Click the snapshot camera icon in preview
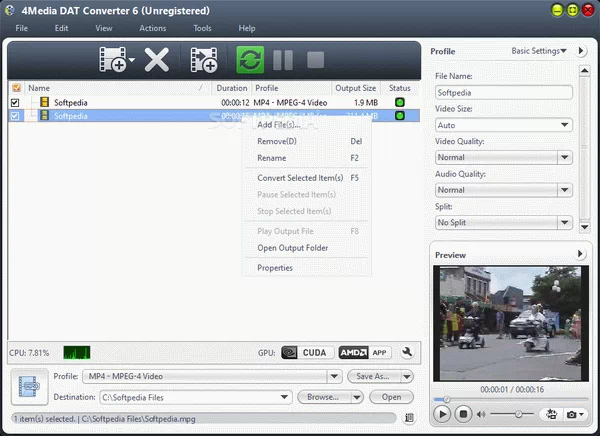The image size is (600, 436). (574, 413)
